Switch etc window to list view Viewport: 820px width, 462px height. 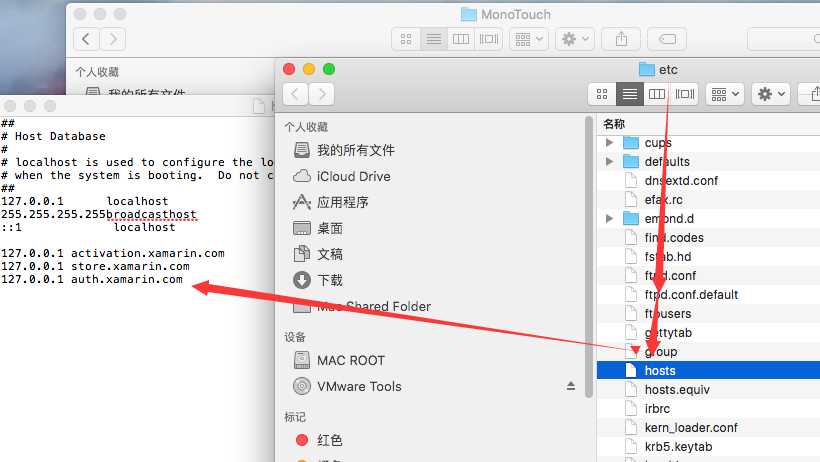coord(630,94)
